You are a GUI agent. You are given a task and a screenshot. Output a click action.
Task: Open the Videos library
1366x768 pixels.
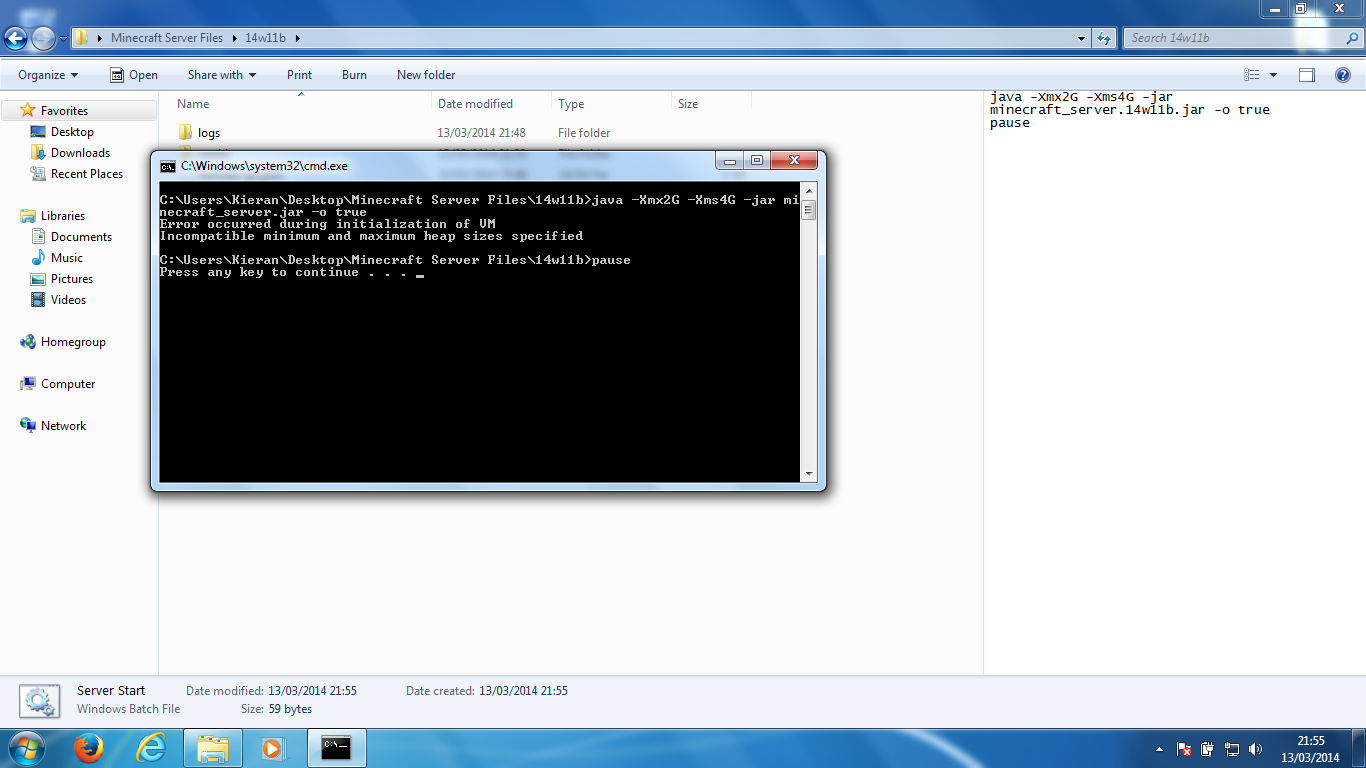pyautogui.click(x=68, y=300)
